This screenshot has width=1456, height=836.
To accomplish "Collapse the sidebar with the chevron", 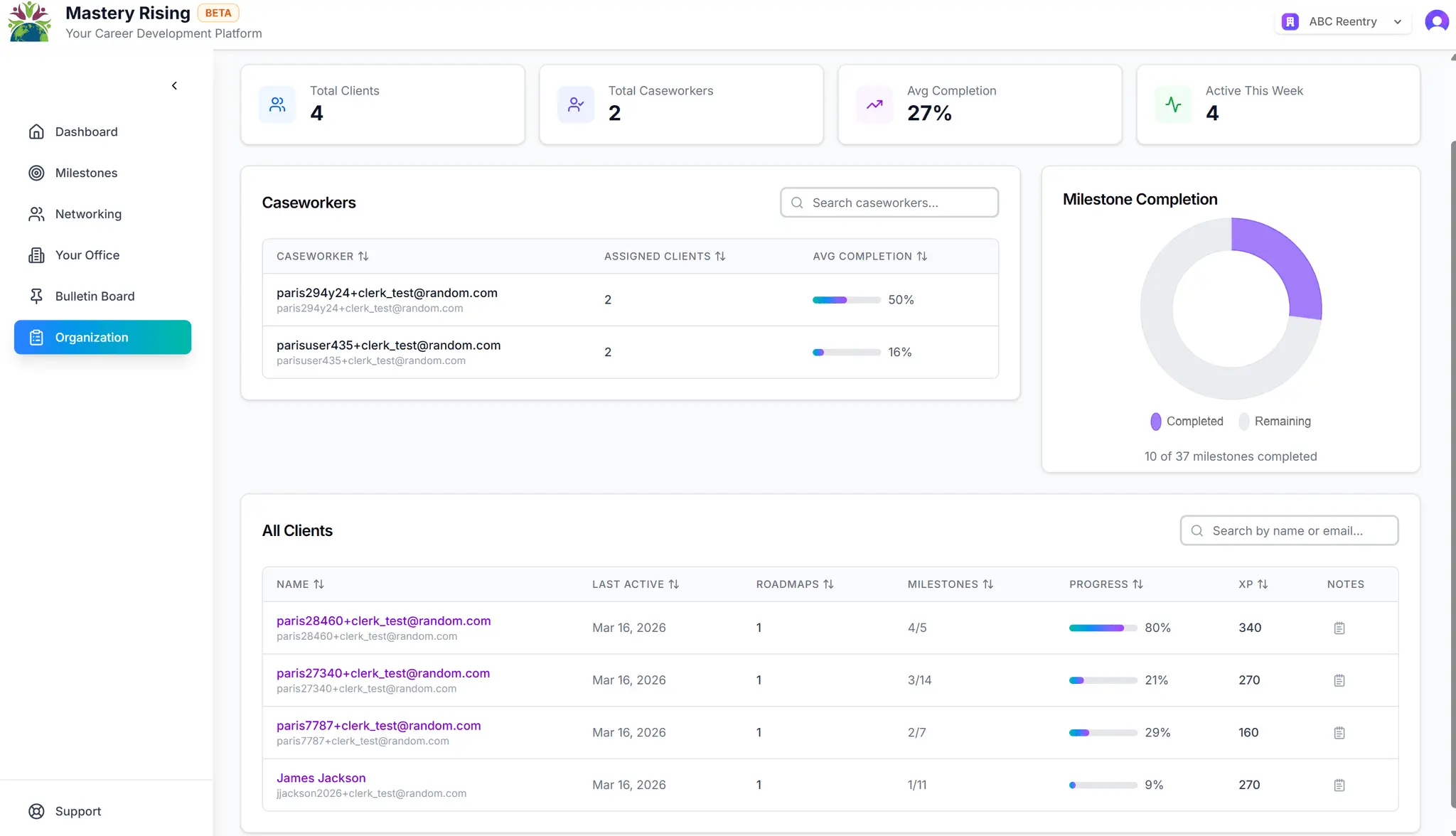I will tap(174, 86).
